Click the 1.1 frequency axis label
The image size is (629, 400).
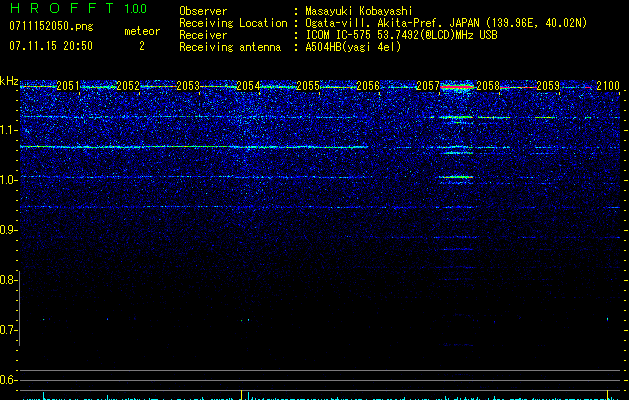point(8,130)
